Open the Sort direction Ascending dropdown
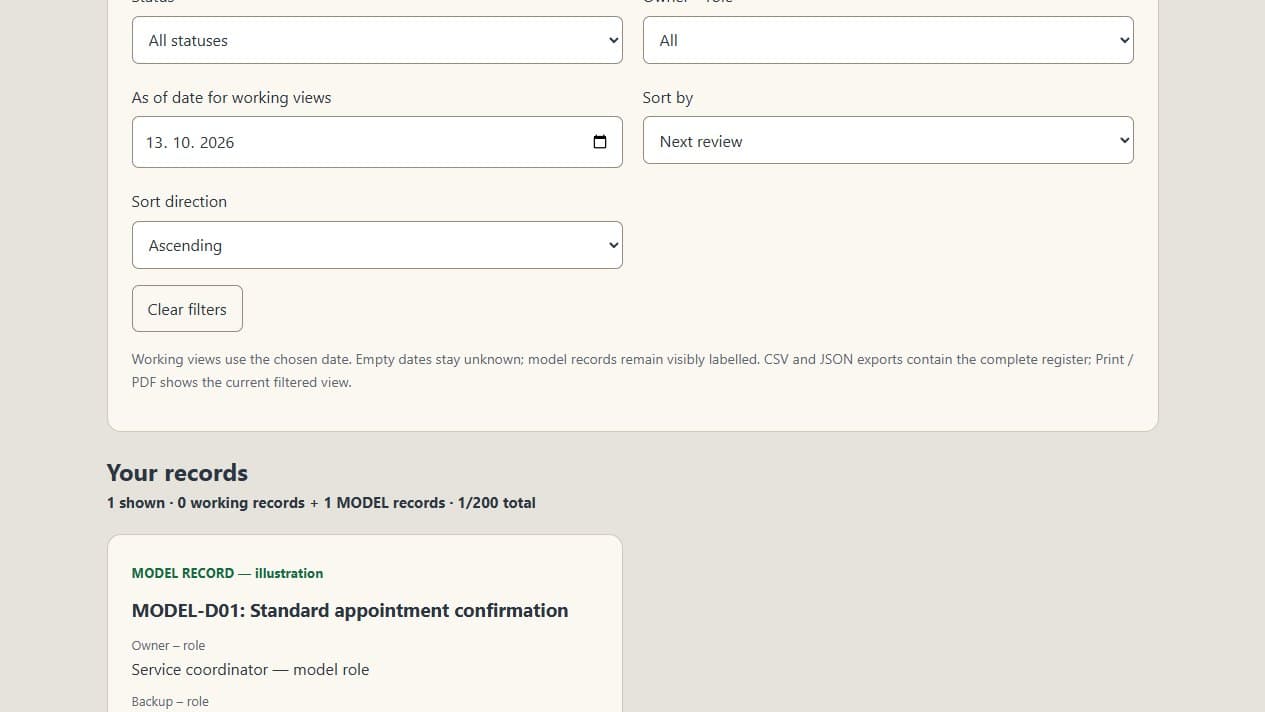Screen dimensions: 1265x712 point(377,245)
